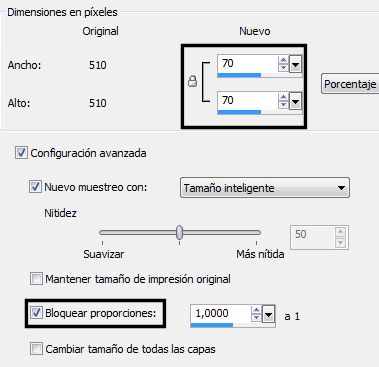Open the Alto value dropdown arrow
The width and height of the screenshot is (379, 367).
[295, 101]
